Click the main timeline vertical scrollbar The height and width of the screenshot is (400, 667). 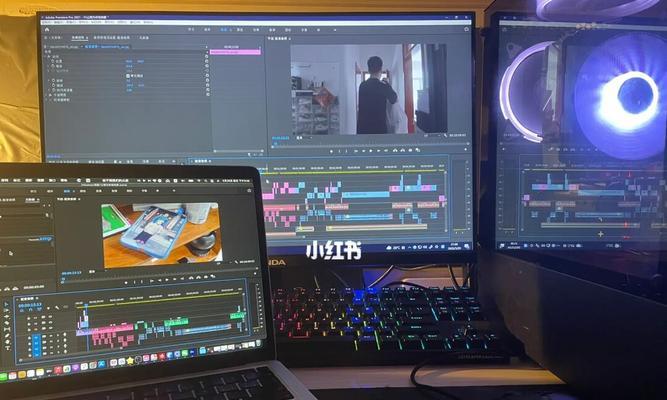(x=446, y=204)
